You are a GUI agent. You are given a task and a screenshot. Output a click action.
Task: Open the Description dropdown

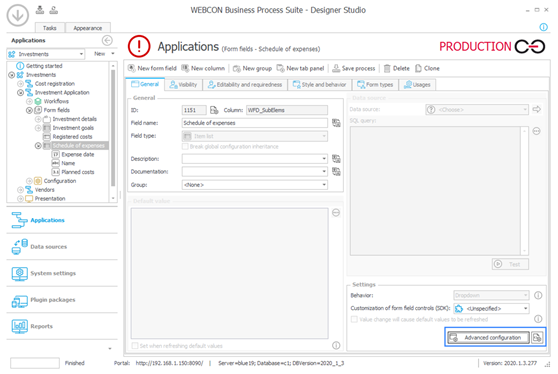point(324,159)
